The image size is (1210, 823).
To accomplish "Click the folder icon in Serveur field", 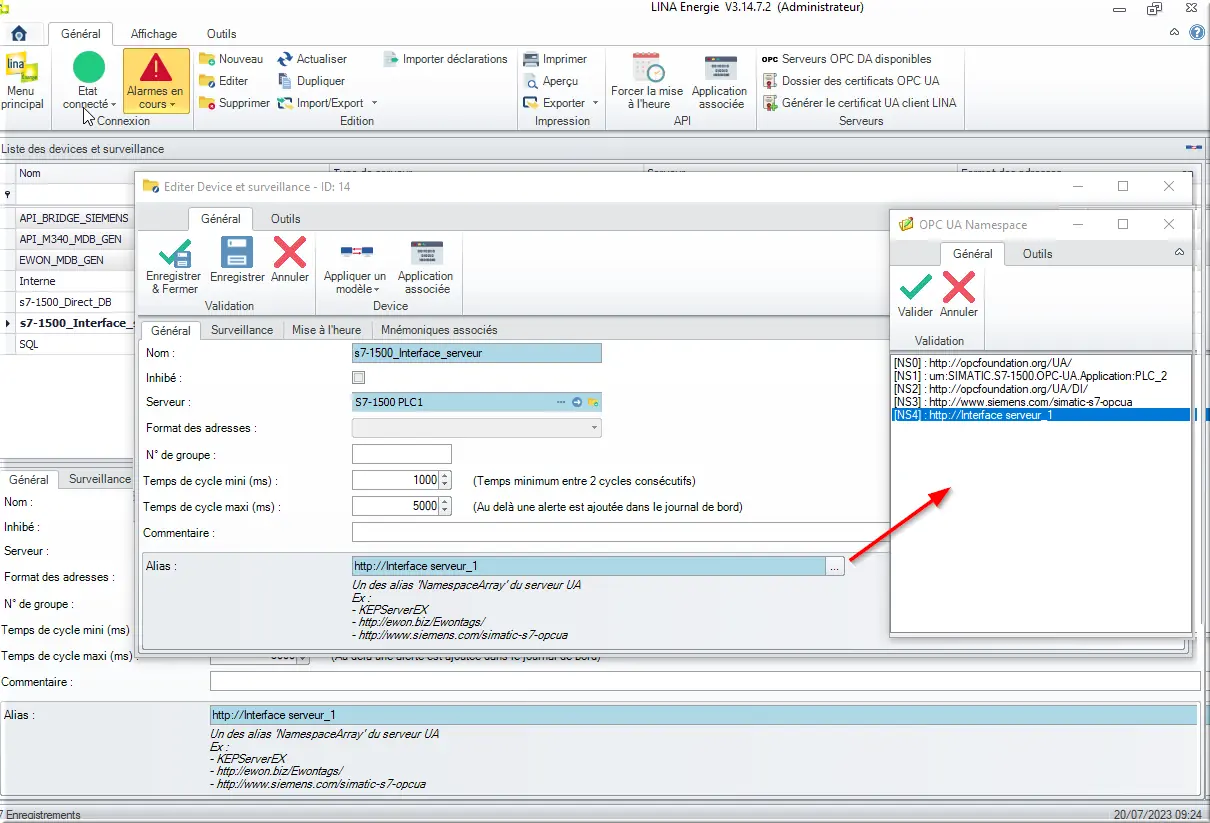I will pos(592,402).
